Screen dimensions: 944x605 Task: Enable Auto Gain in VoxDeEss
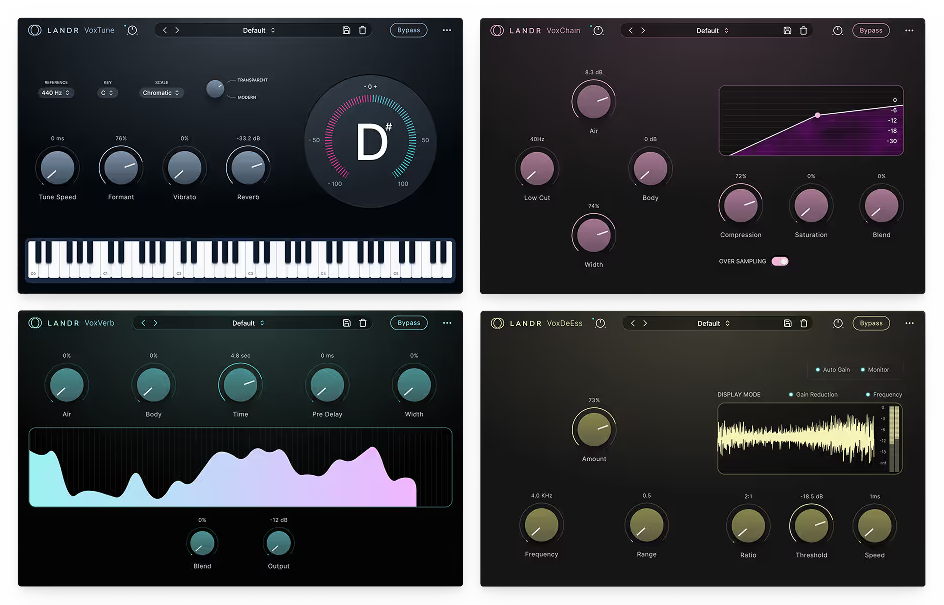click(817, 370)
